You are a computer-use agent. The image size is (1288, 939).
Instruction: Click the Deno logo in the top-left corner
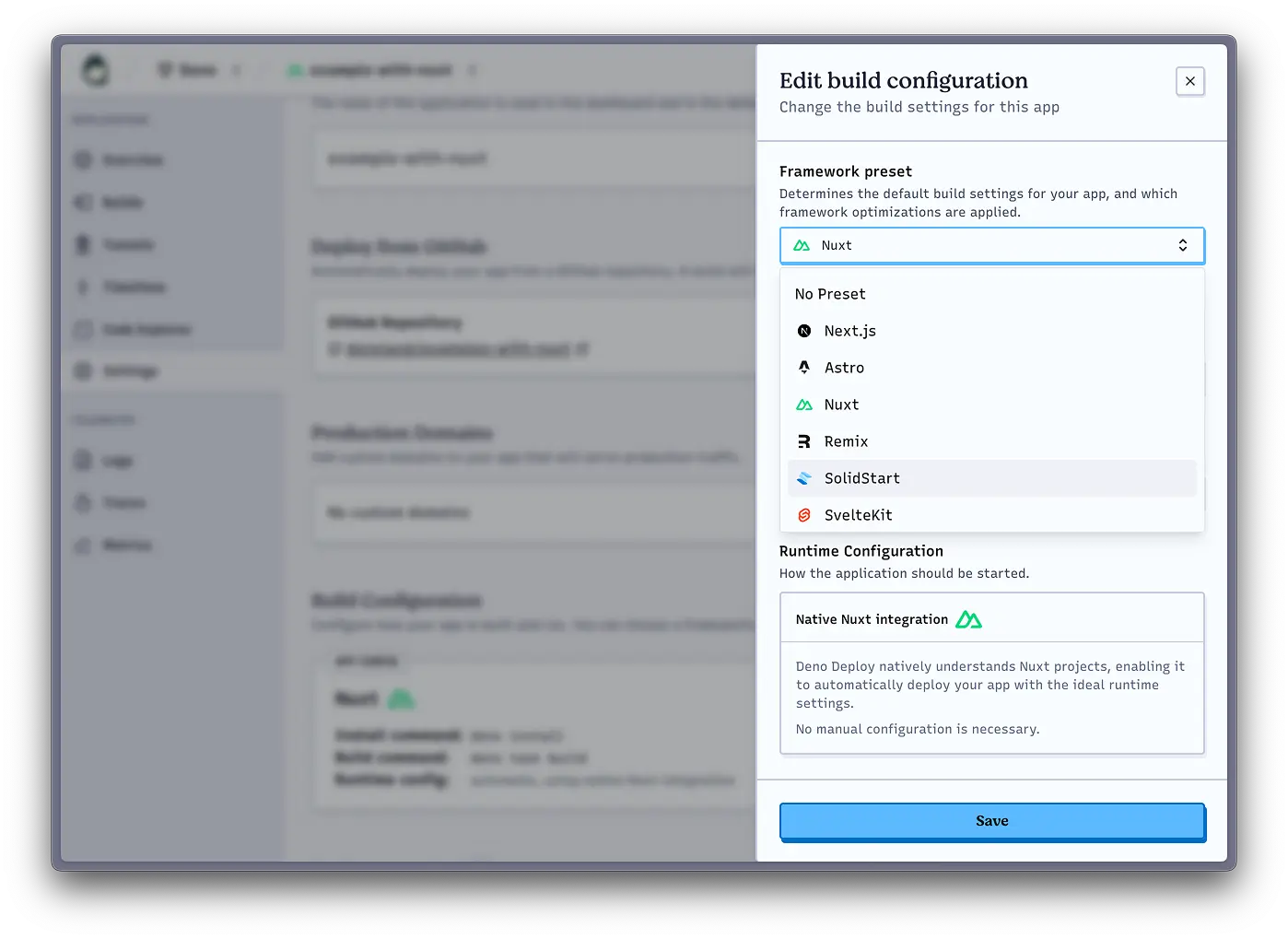[x=95, y=69]
